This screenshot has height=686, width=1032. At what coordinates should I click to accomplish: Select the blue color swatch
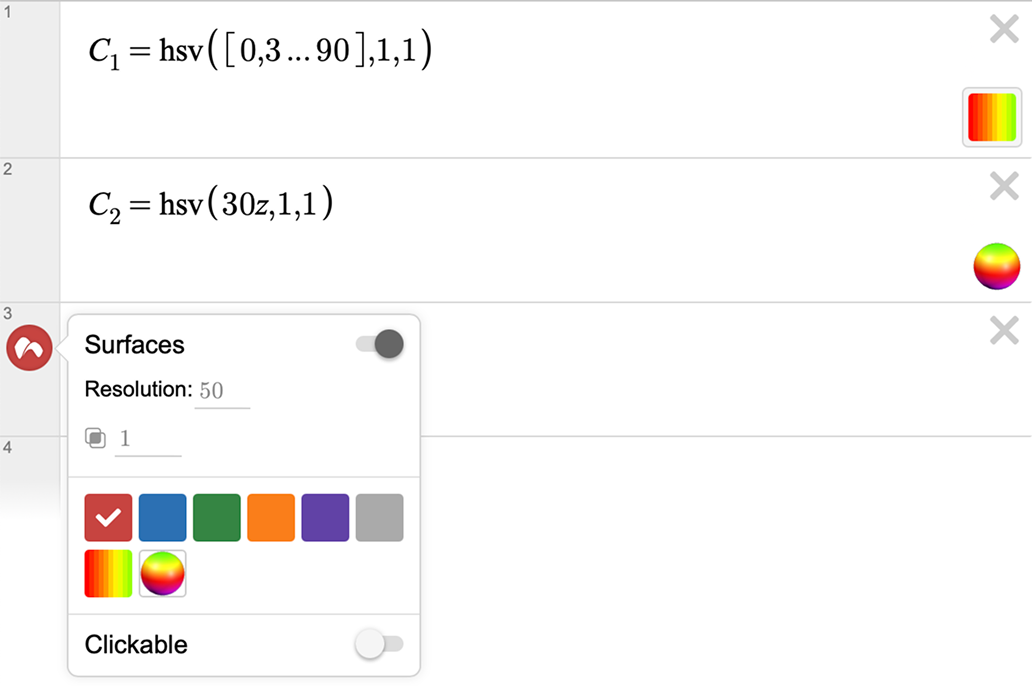pos(162,517)
